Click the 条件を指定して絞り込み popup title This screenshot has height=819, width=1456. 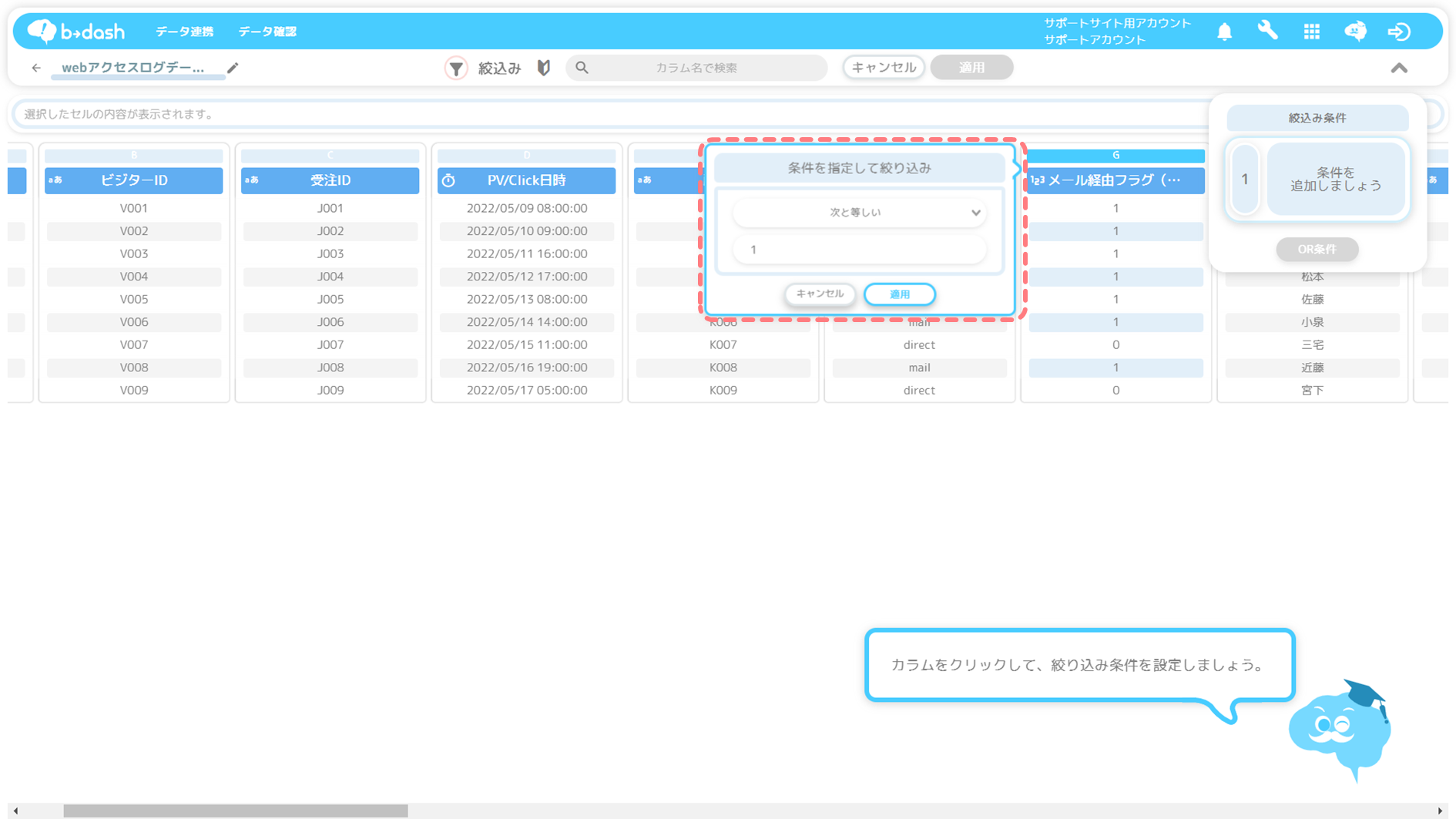pos(859,168)
